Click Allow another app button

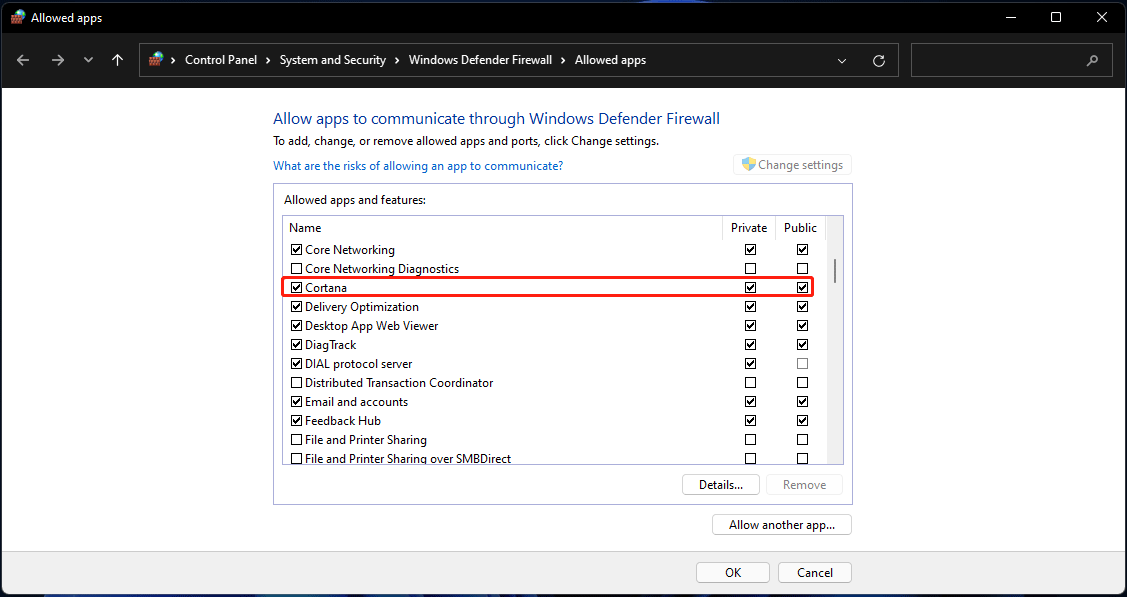click(x=782, y=524)
